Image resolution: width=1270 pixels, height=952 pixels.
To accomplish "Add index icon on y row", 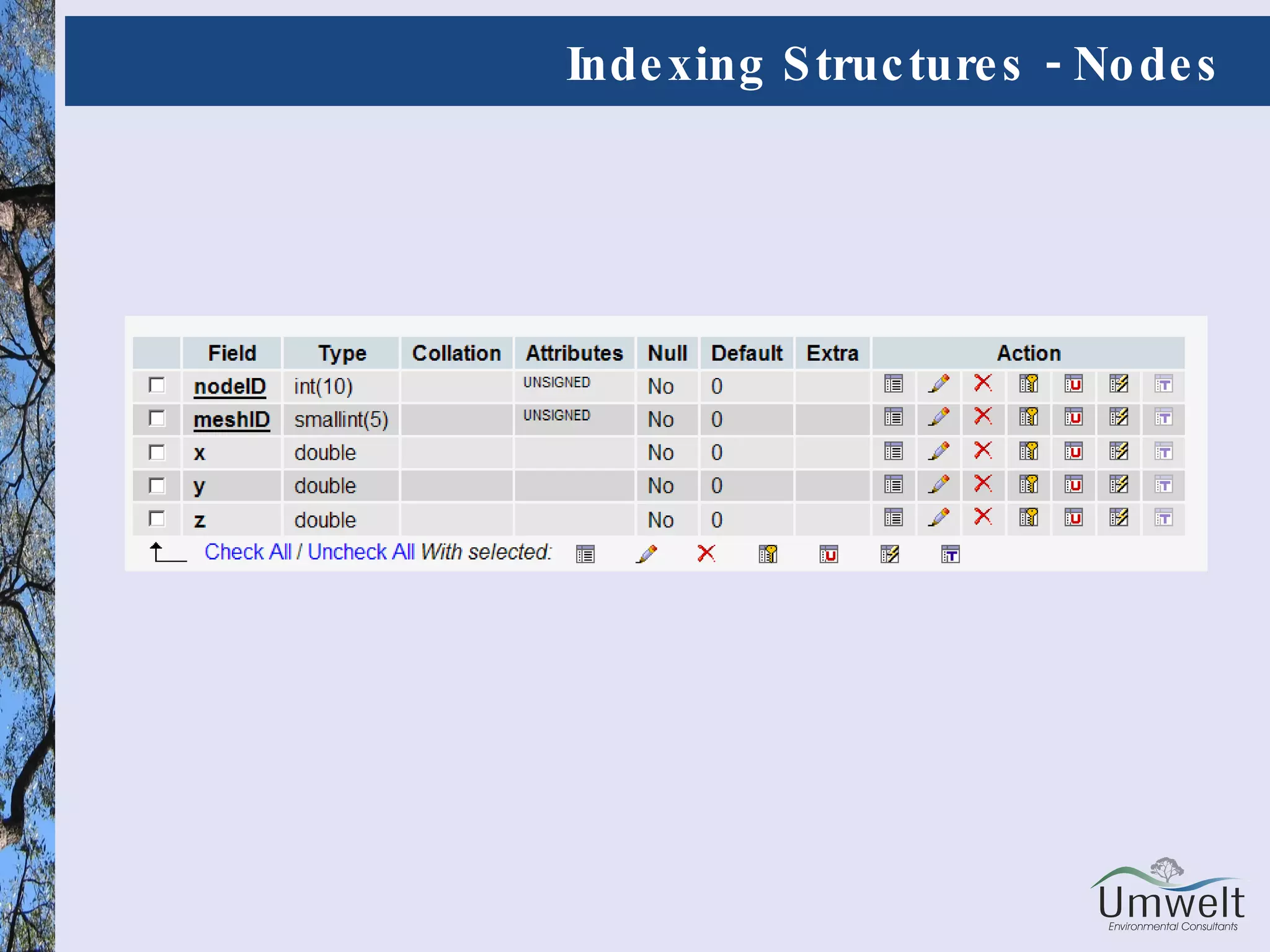I will pos(1119,484).
